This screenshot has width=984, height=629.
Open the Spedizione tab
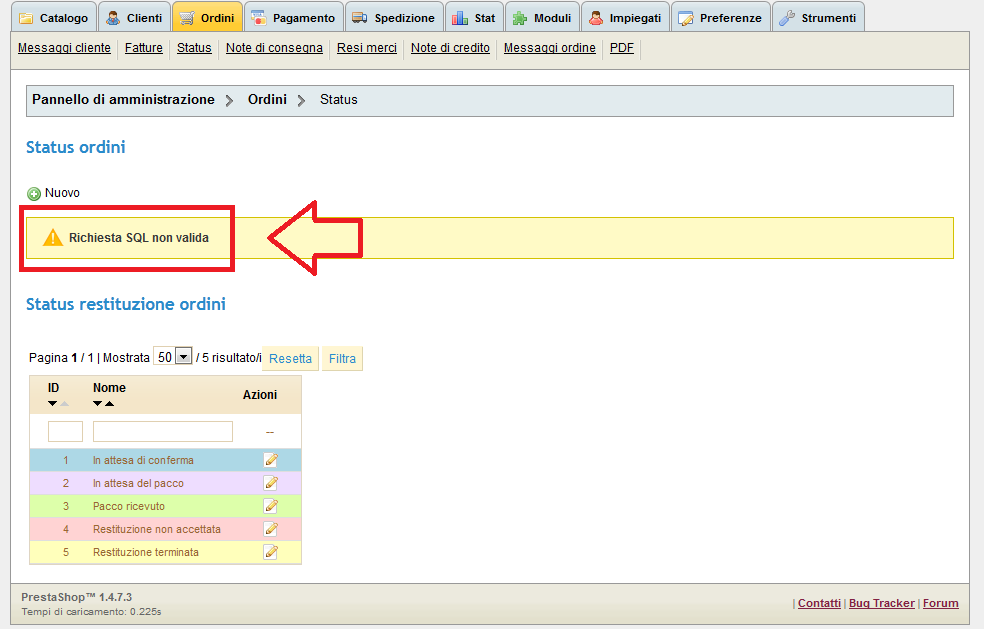(394, 18)
